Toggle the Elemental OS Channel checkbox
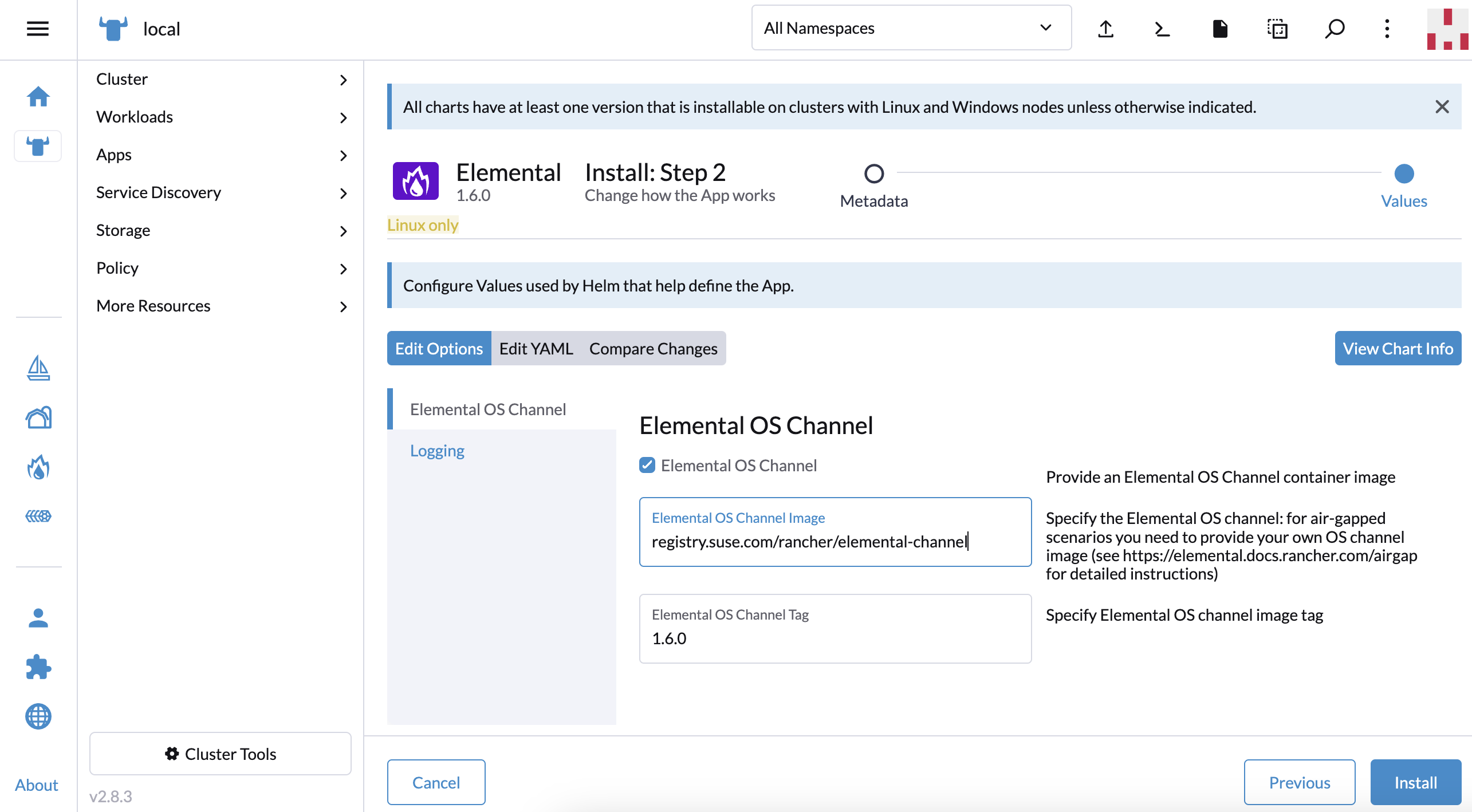This screenshot has width=1472, height=812. (647, 464)
